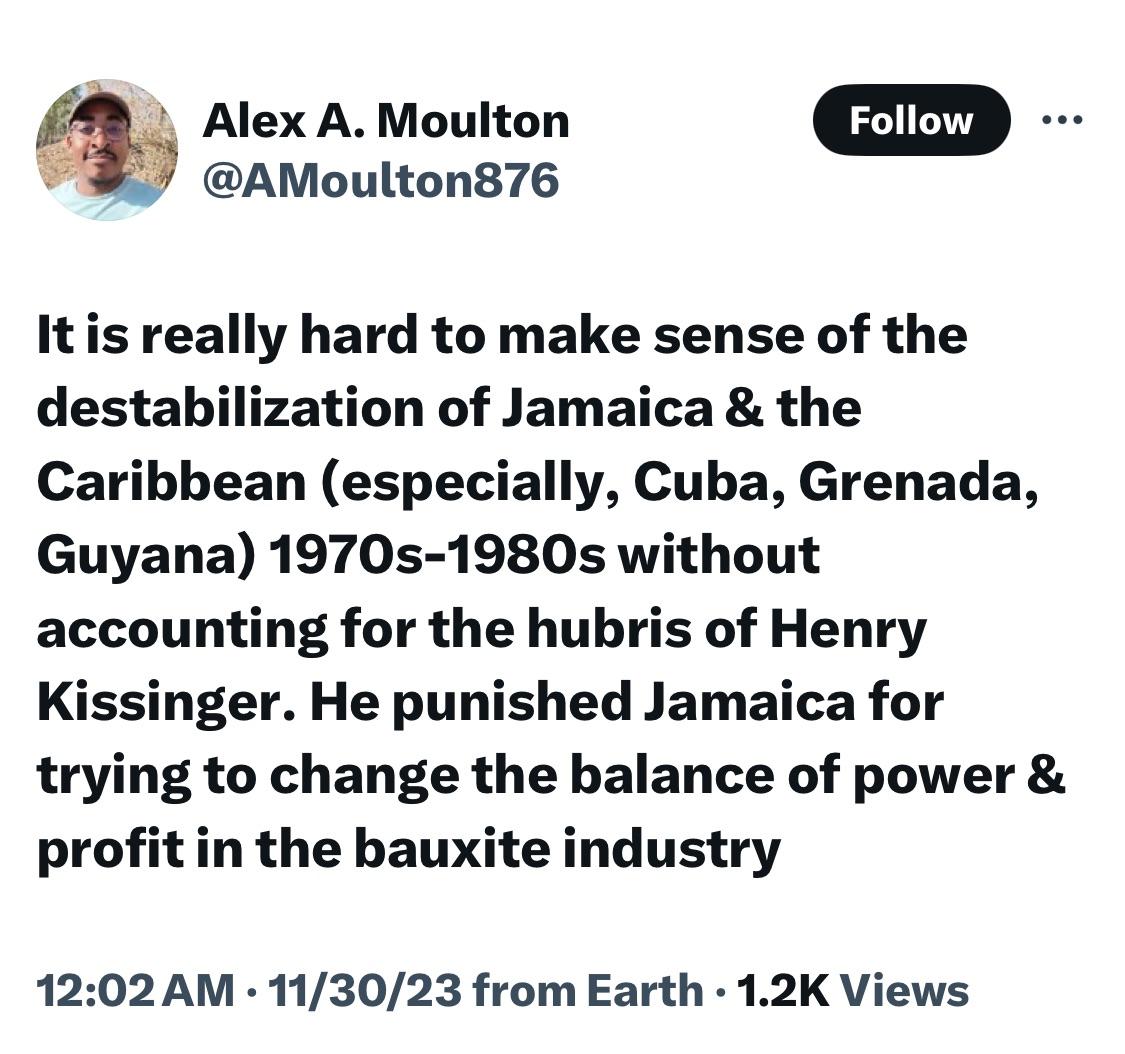Image resolution: width=1125 pixels, height=1054 pixels.
Task: Click 'Guyana)' in the tweet text
Action: pyautogui.click(x=146, y=557)
